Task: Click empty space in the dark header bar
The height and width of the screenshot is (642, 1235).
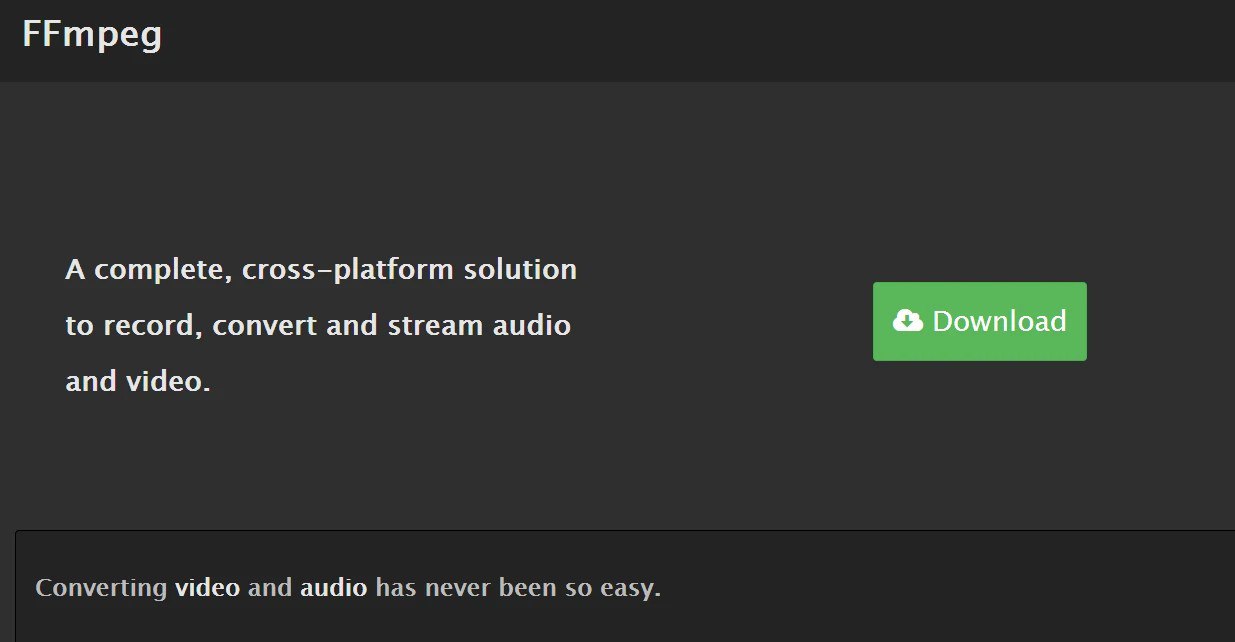Action: tap(700, 40)
